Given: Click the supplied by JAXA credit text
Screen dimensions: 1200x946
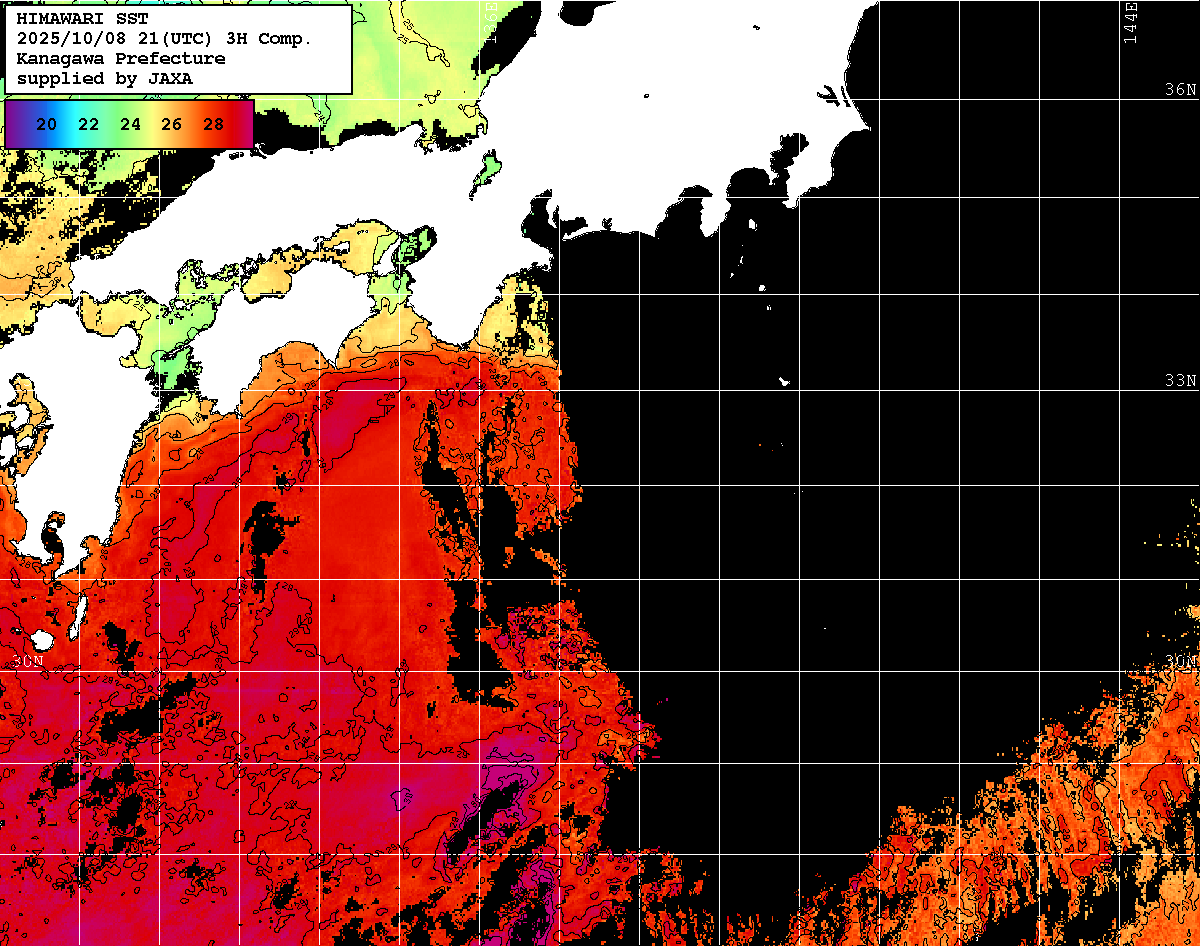Looking at the screenshot, I should [105, 78].
